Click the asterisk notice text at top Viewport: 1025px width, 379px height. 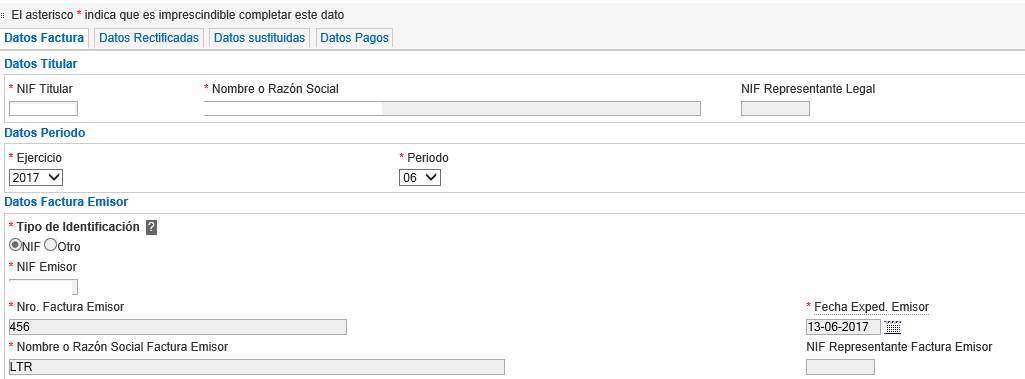[178, 14]
